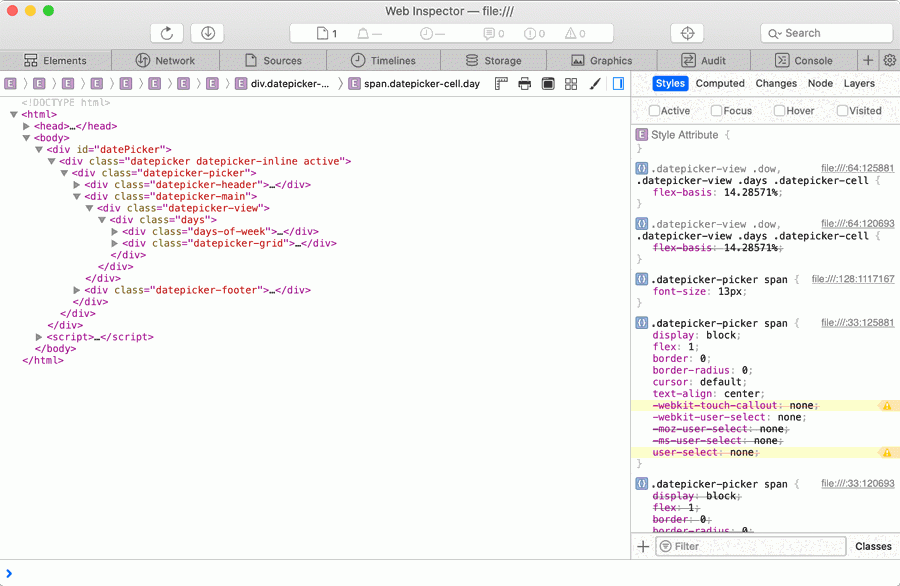The width and height of the screenshot is (900, 586).
Task: Click warning icon beside user-select
Action: (x=887, y=453)
